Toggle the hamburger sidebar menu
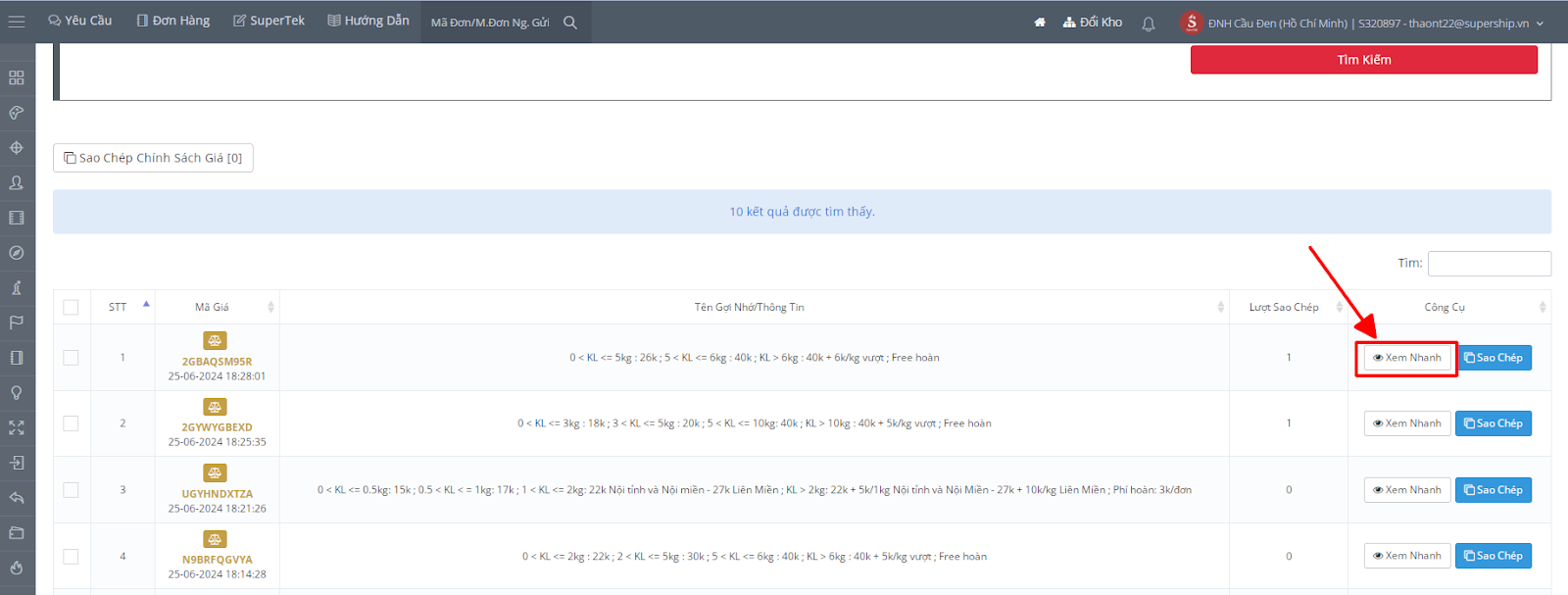 17,21
